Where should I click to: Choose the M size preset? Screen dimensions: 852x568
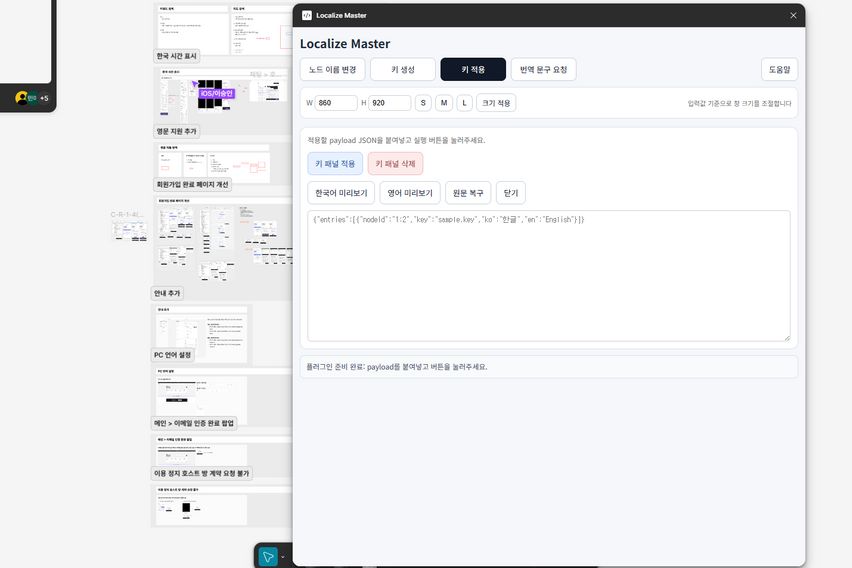[444, 103]
